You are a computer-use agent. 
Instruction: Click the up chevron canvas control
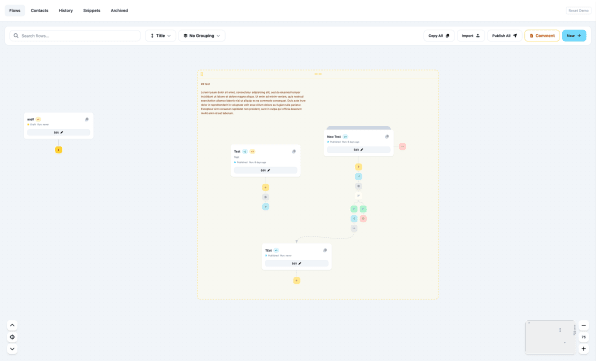12,325
